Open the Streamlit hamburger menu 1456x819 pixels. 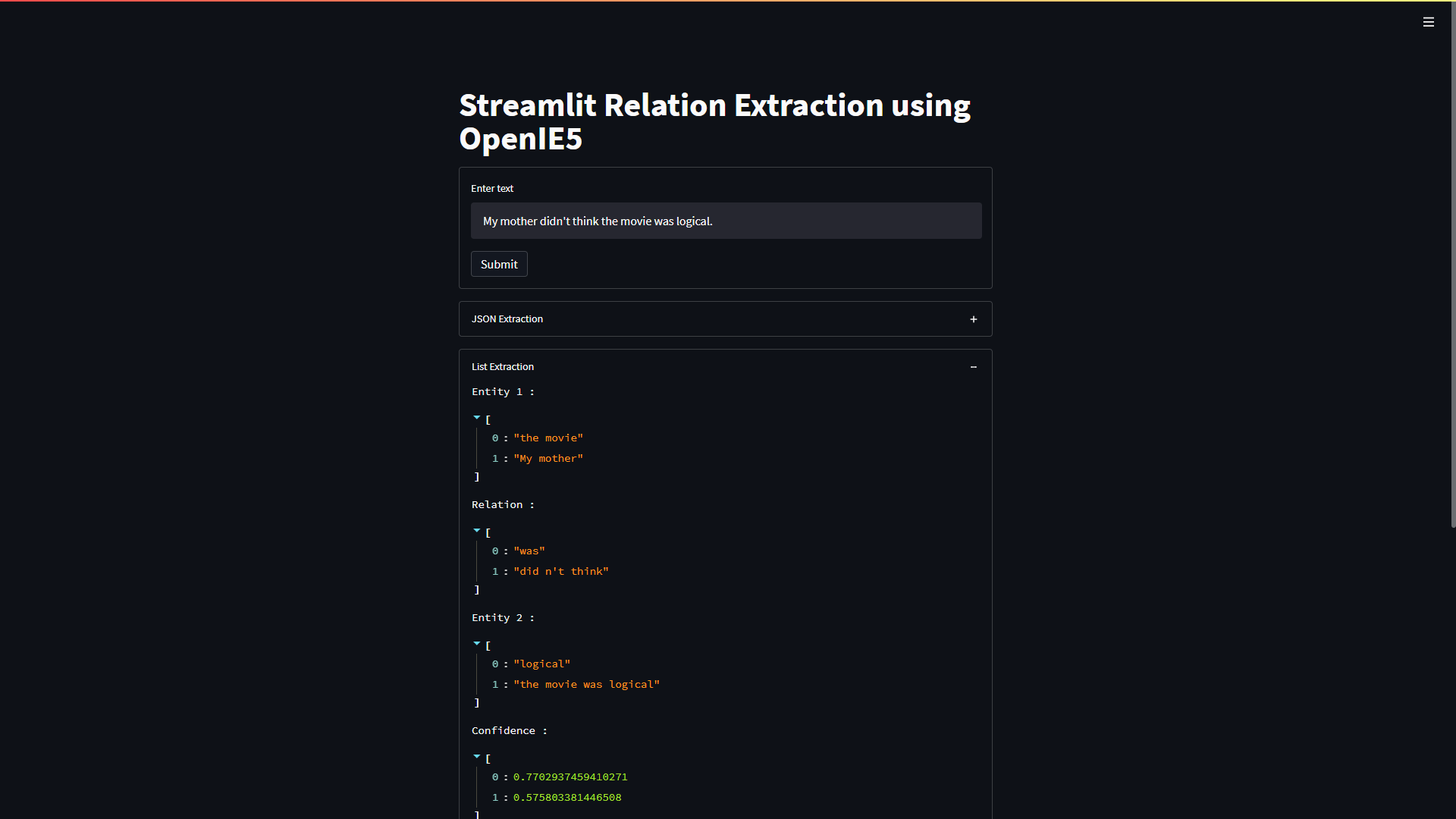pos(1428,22)
